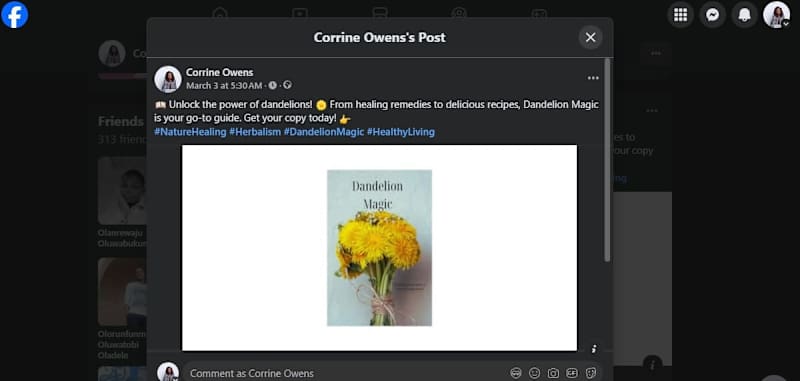
Task: Click the dimmed info icon in background page
Action: [x=652, y=365]
